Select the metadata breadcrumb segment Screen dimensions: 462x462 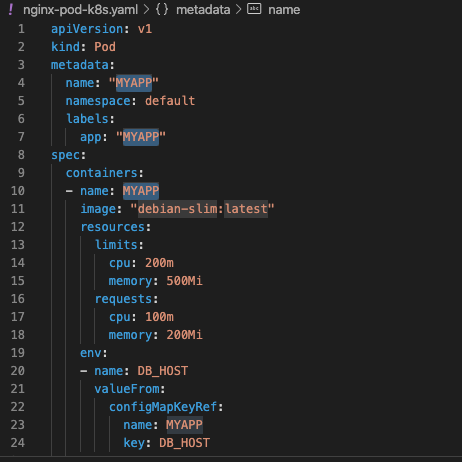[203, 10]
